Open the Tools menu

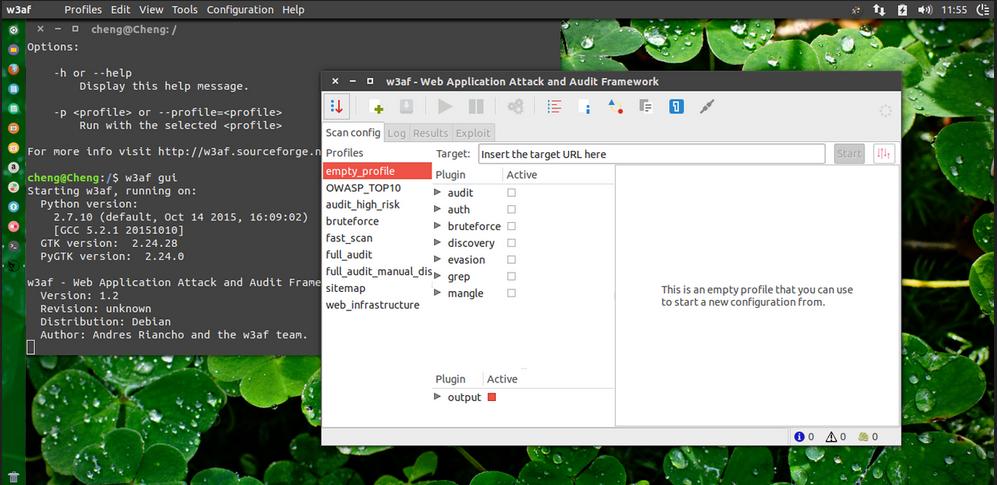point(184,10)
